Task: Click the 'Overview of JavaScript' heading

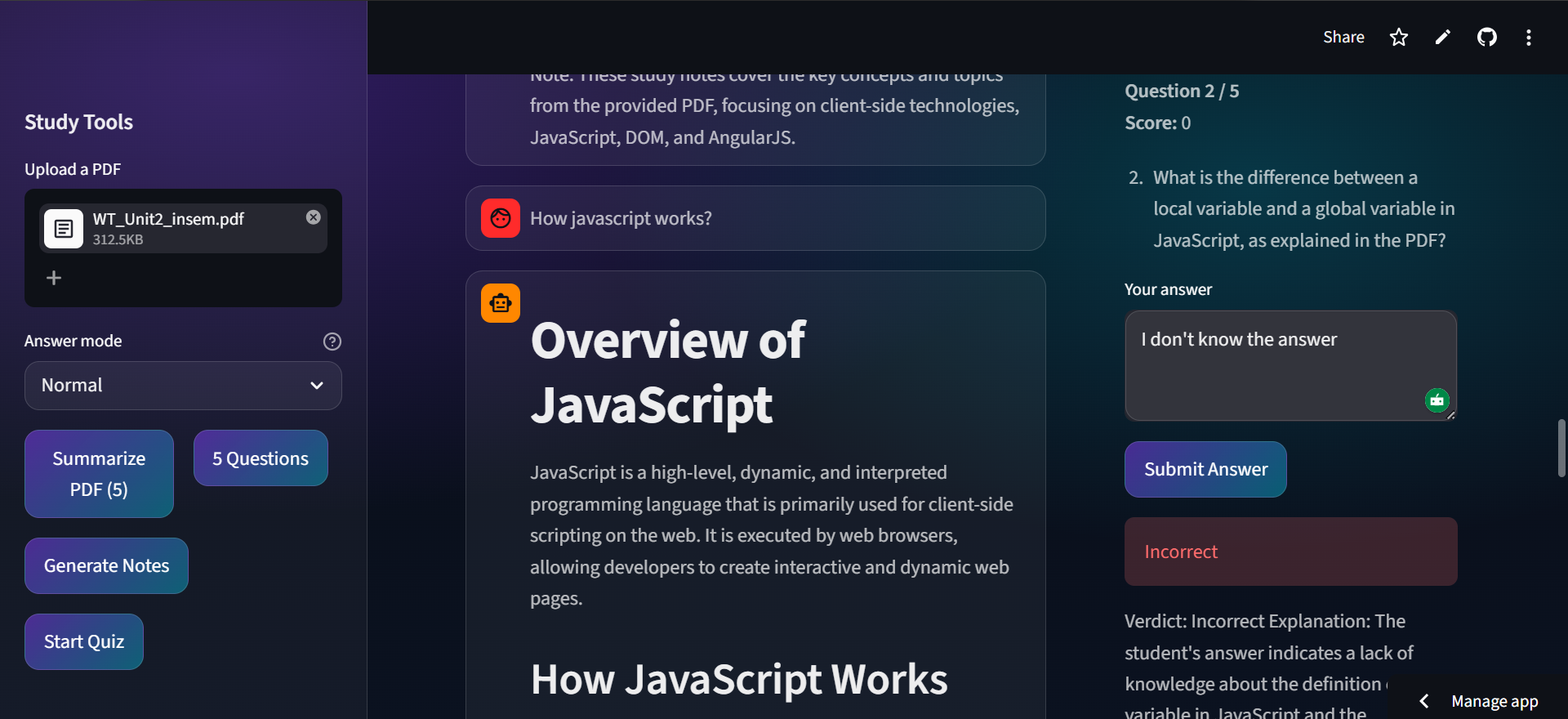Action: tap(668, 372)
